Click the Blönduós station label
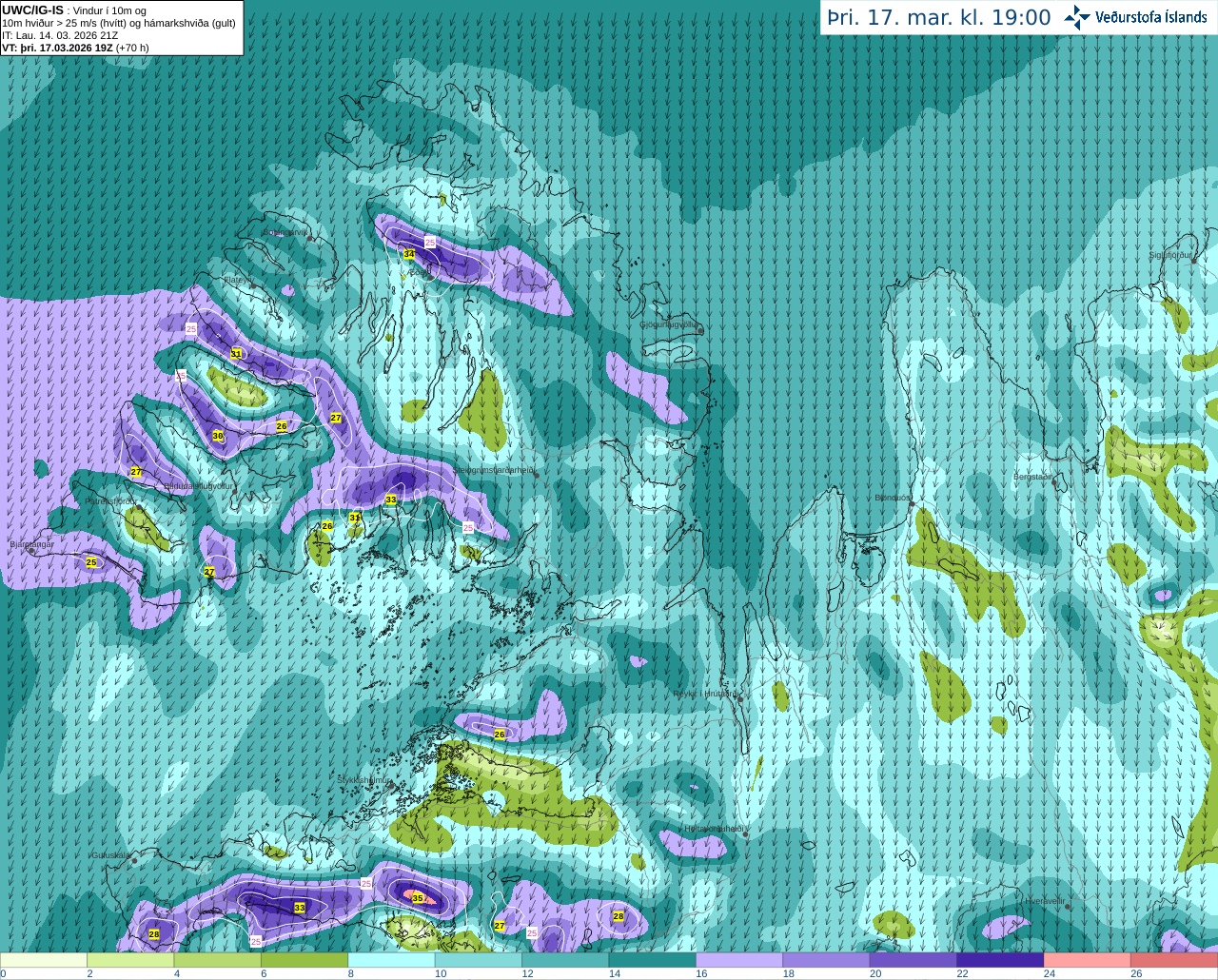1218x980 pixels. [x=893, y=498]
